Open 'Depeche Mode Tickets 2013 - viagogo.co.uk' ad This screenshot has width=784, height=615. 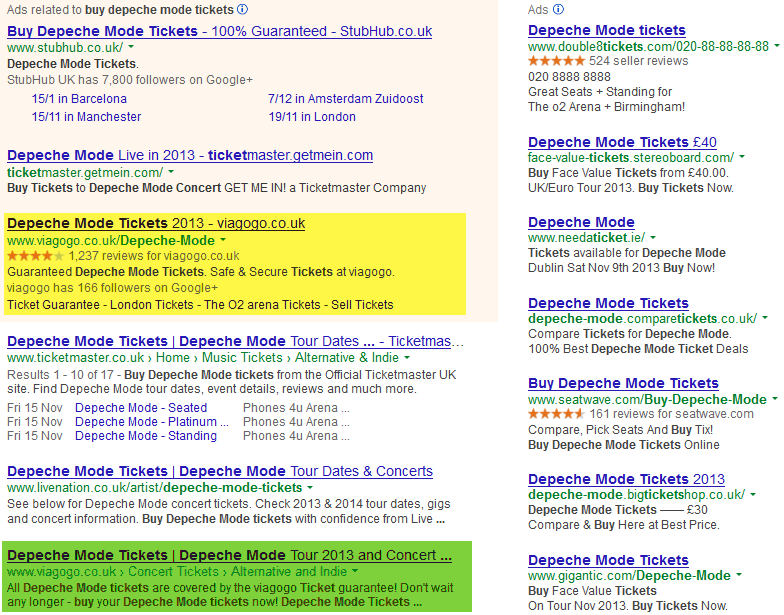[x=156, y=223]
